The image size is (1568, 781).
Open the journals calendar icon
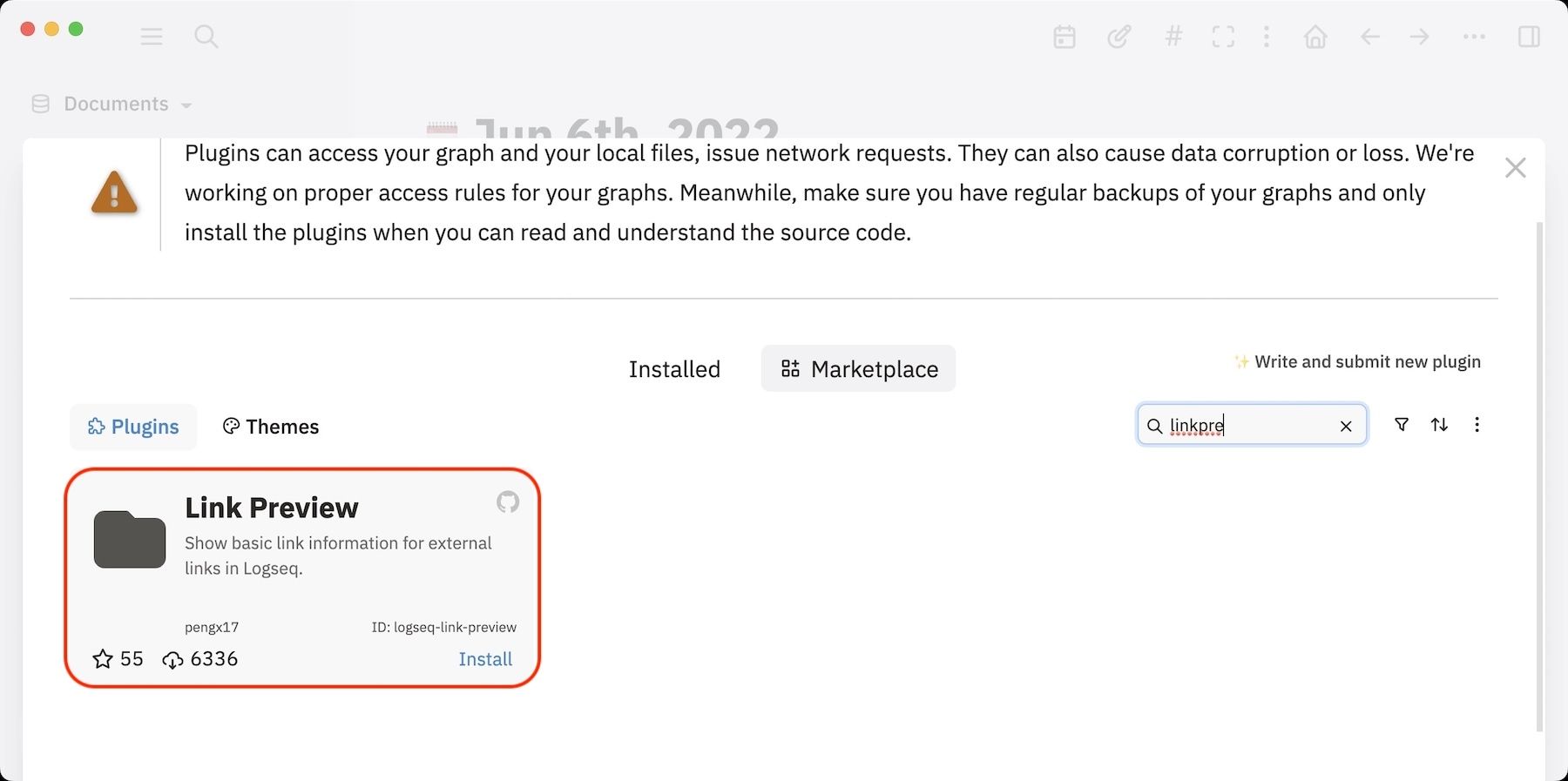point(1064,37)
